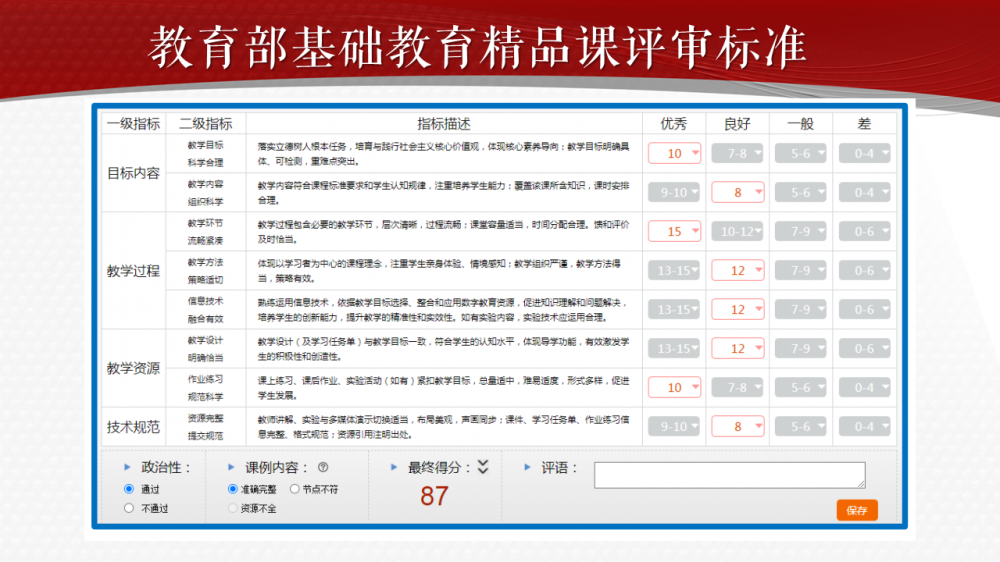Click the orange 保存 button
This screenshot has width=1000, height=562.
click(857, 510)
